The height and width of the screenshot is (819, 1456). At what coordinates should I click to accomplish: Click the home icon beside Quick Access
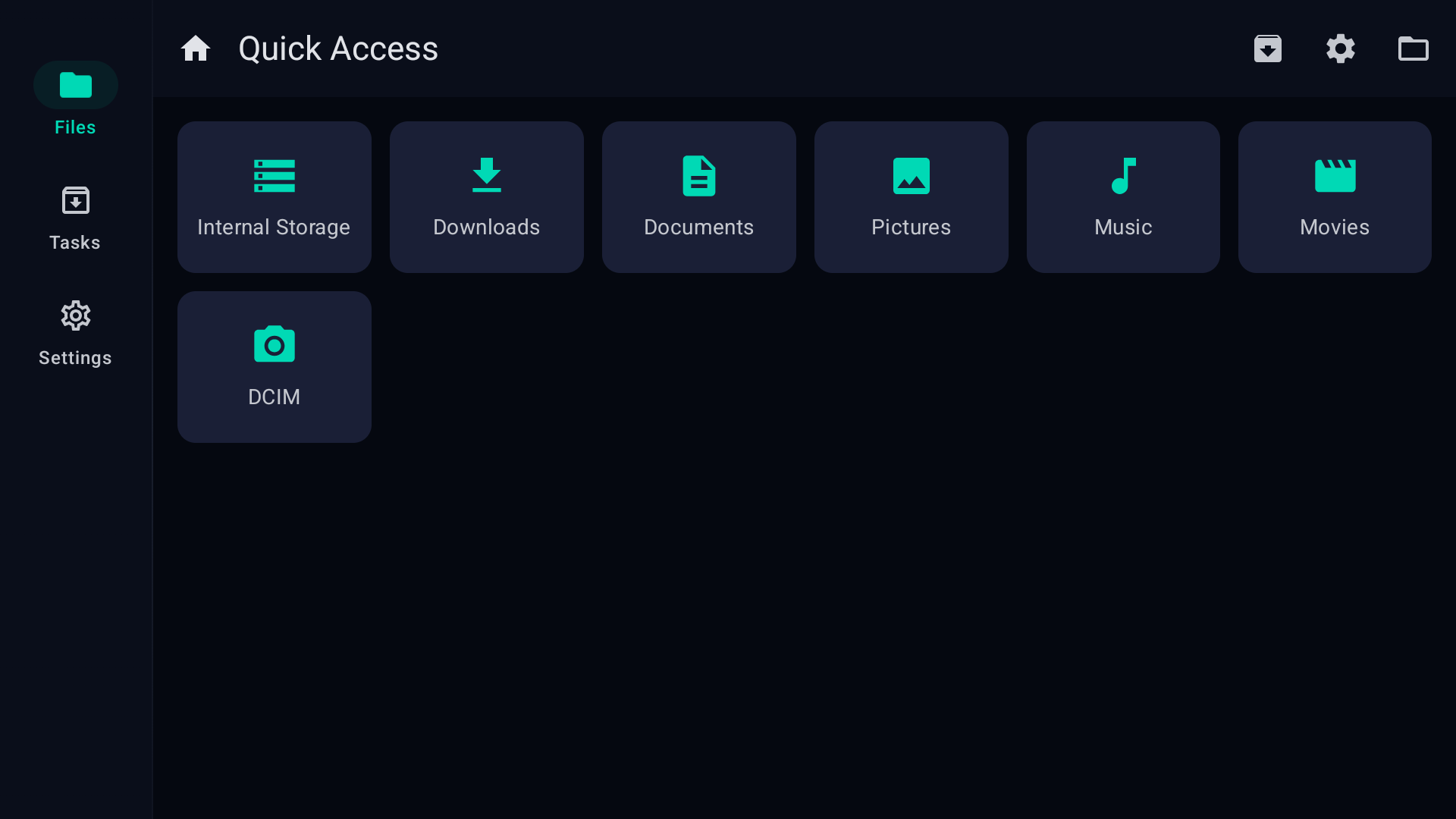[196, 49]
